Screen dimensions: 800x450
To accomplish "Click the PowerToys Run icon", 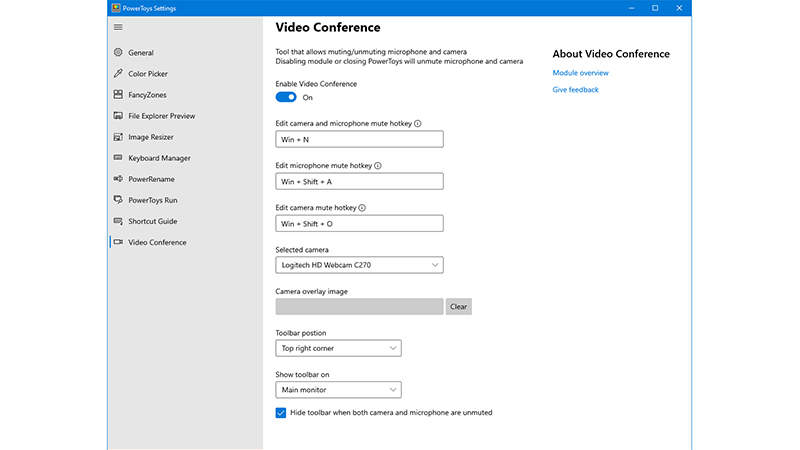I will click(118, 199).
